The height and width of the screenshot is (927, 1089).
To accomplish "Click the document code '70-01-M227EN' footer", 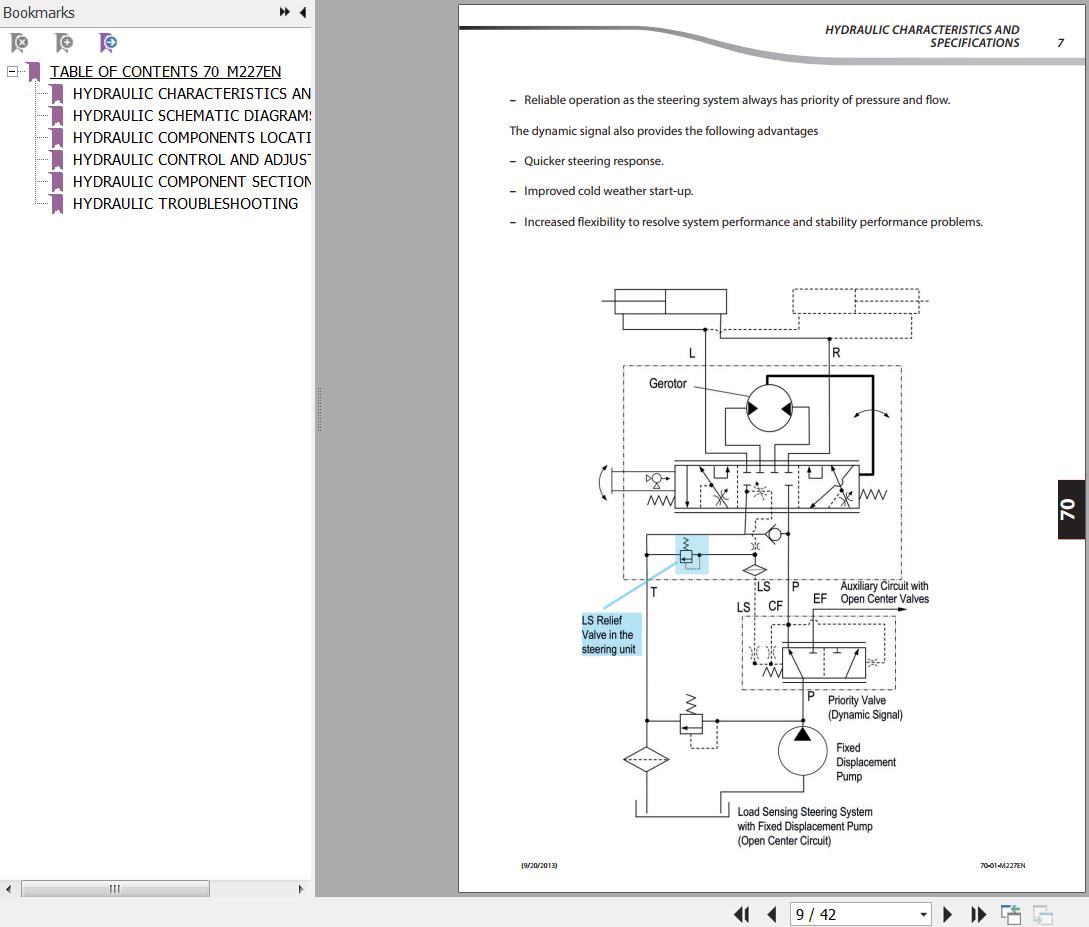I will pos(1002,866).
